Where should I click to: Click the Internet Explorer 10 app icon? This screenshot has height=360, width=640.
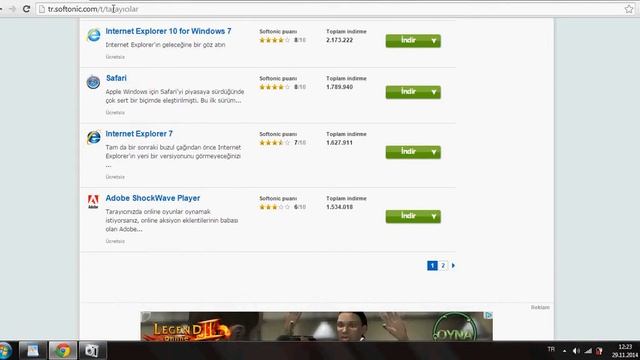[93, 35]
